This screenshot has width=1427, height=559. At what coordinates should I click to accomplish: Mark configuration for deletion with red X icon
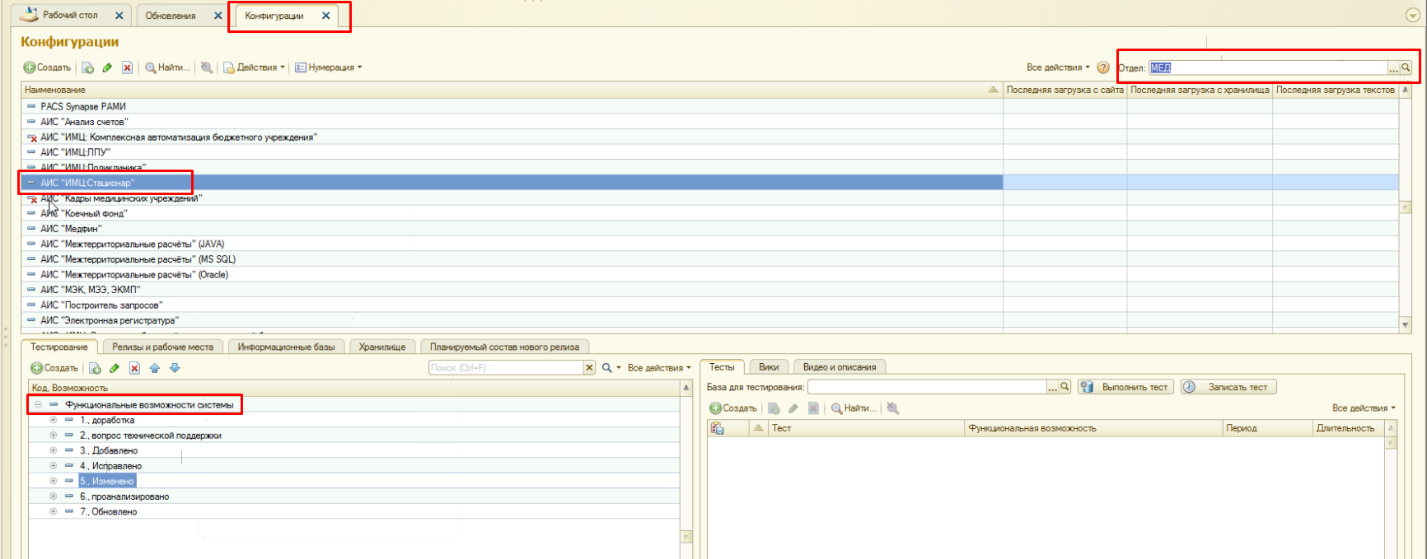click(127, 68)
